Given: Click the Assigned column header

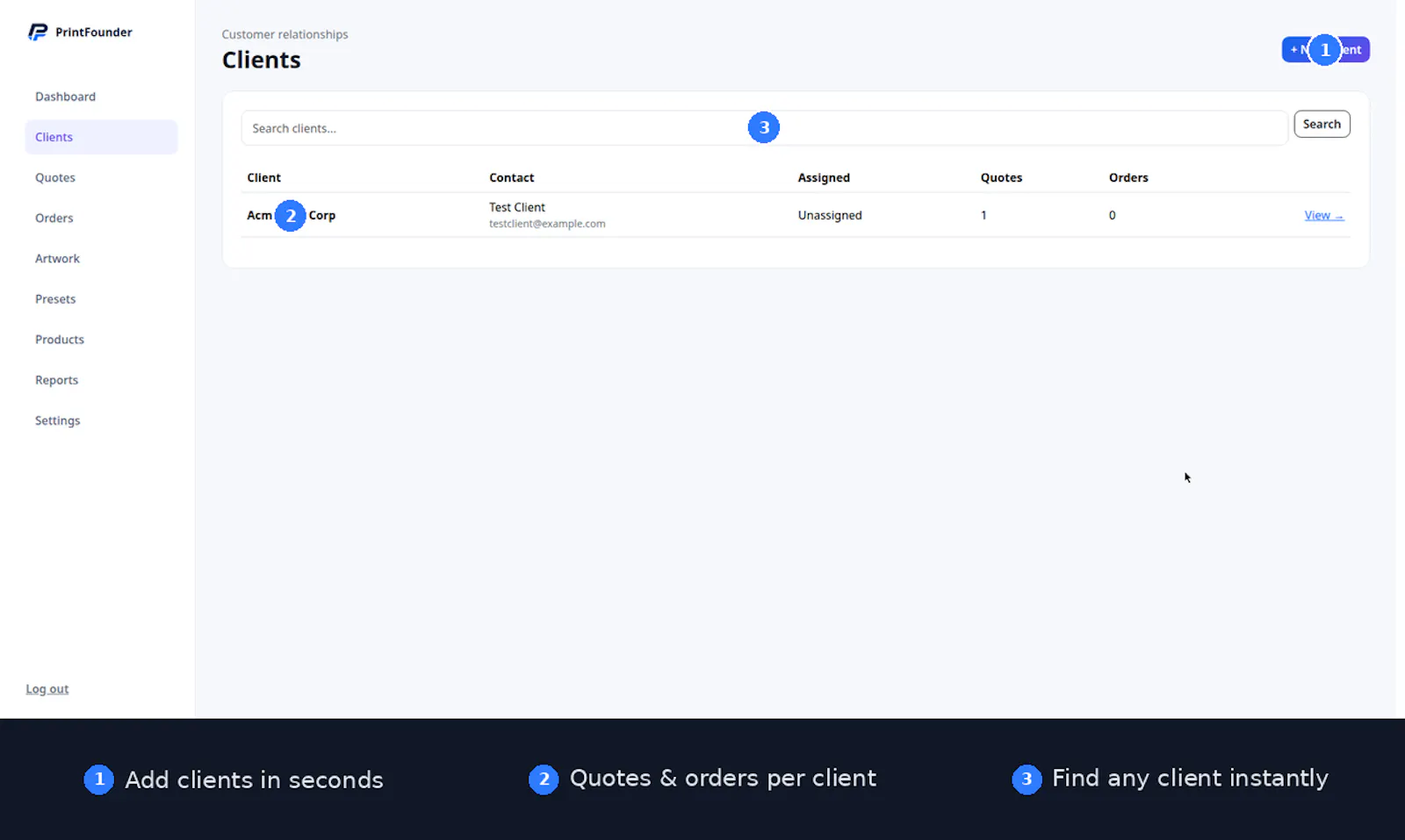Looking at the screenshot, I should coord(824,177).
